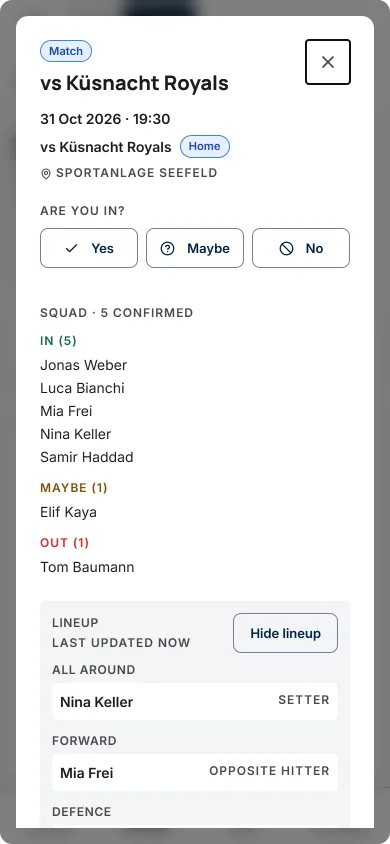Click Tom Baumann under Out
The width and height of the screenshot is (390, 844).
pos(87,567)
